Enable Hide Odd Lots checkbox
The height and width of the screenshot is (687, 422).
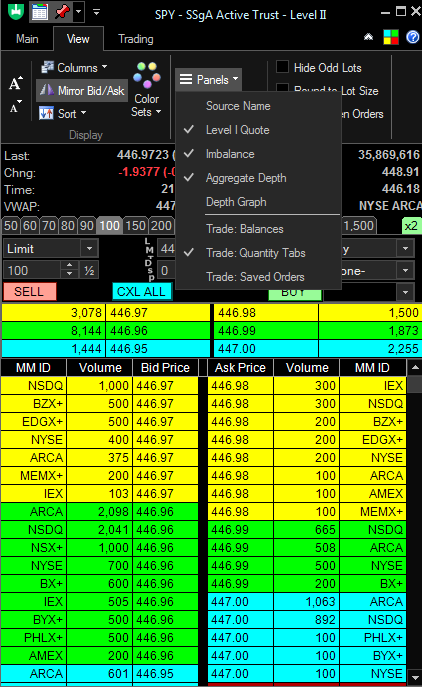pos(283,67)
